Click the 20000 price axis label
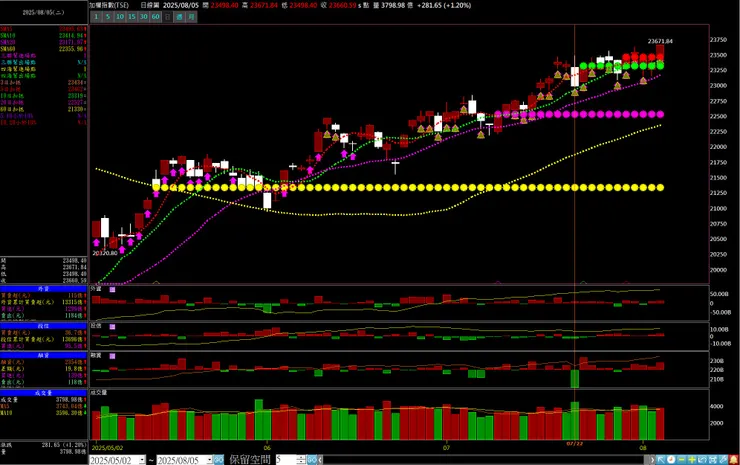This screenshot has height=465, width=740. coord(718,270)
